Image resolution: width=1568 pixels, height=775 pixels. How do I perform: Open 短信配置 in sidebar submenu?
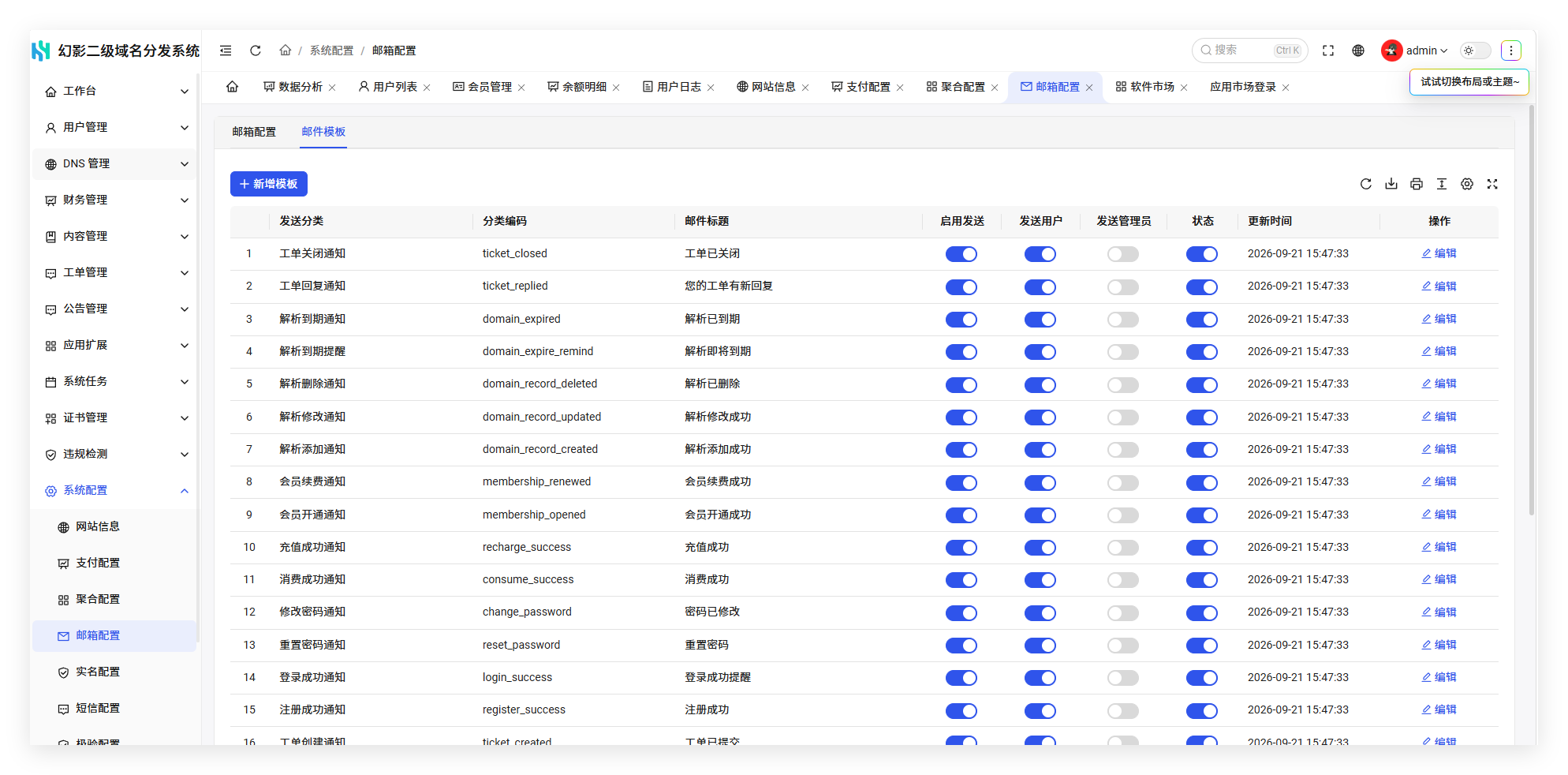[x=114, y=709]
